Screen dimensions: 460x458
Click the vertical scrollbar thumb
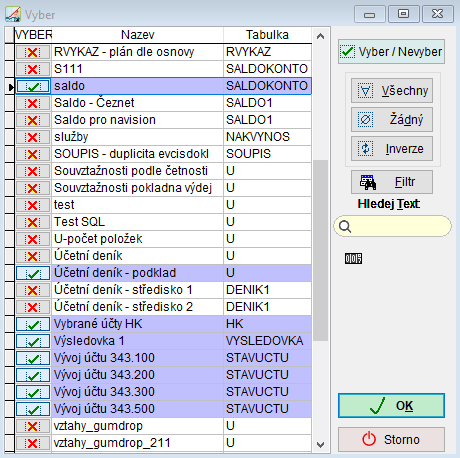click(x=321, y=250)
